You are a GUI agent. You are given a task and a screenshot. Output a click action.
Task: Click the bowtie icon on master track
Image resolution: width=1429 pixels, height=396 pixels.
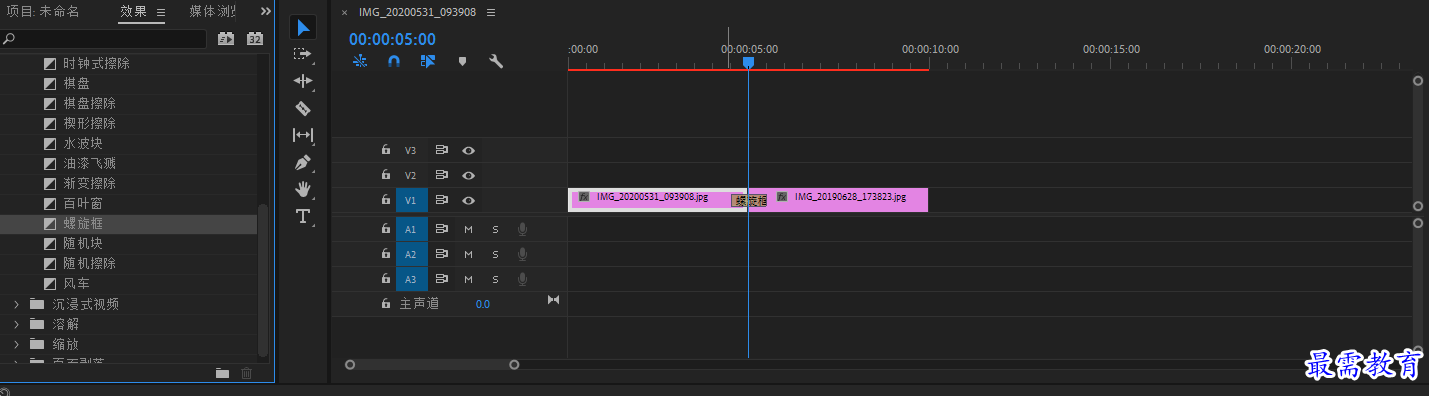click(553, 300)
